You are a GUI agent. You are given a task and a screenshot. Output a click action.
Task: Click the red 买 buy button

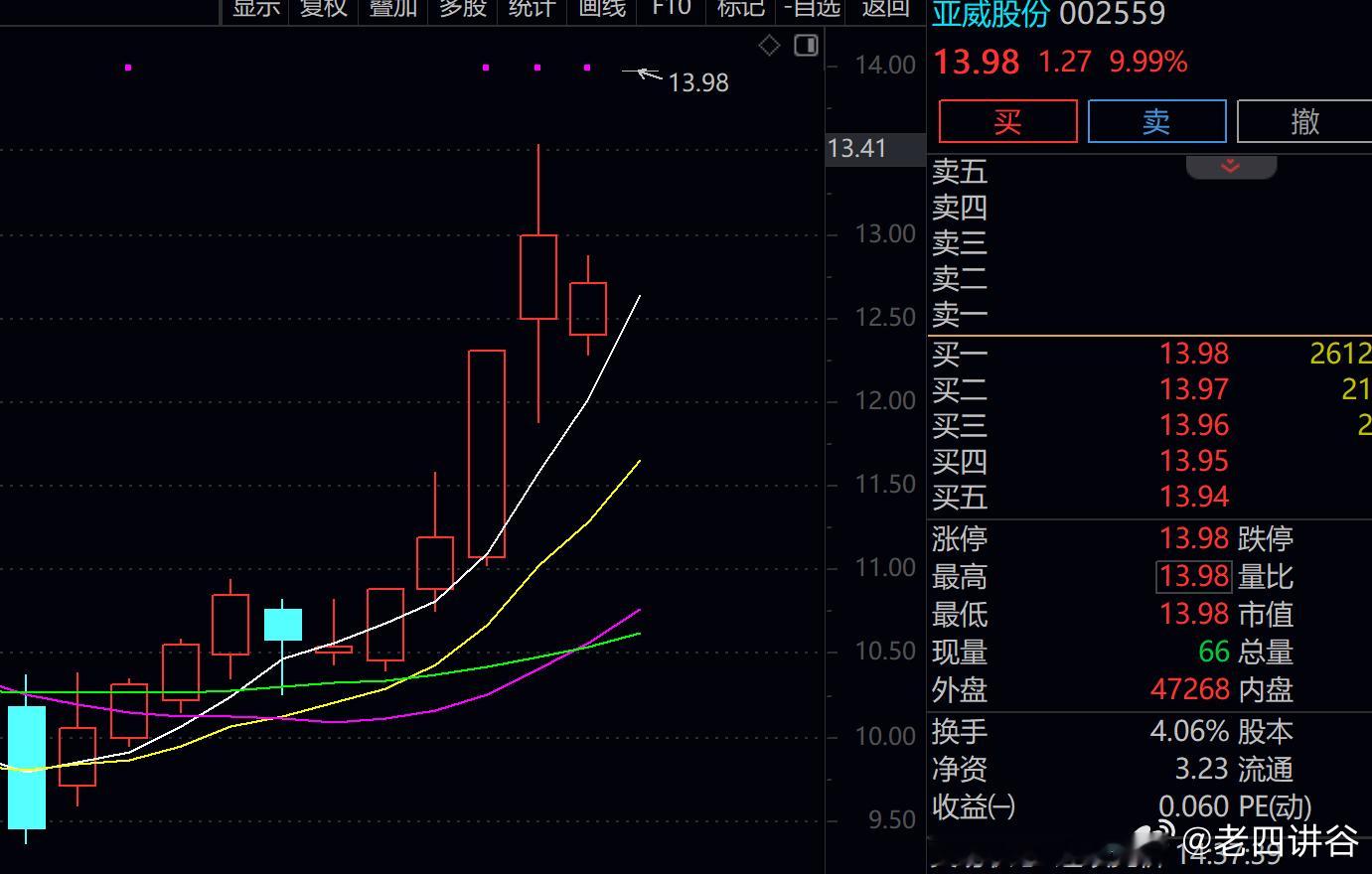[1007, 121]
